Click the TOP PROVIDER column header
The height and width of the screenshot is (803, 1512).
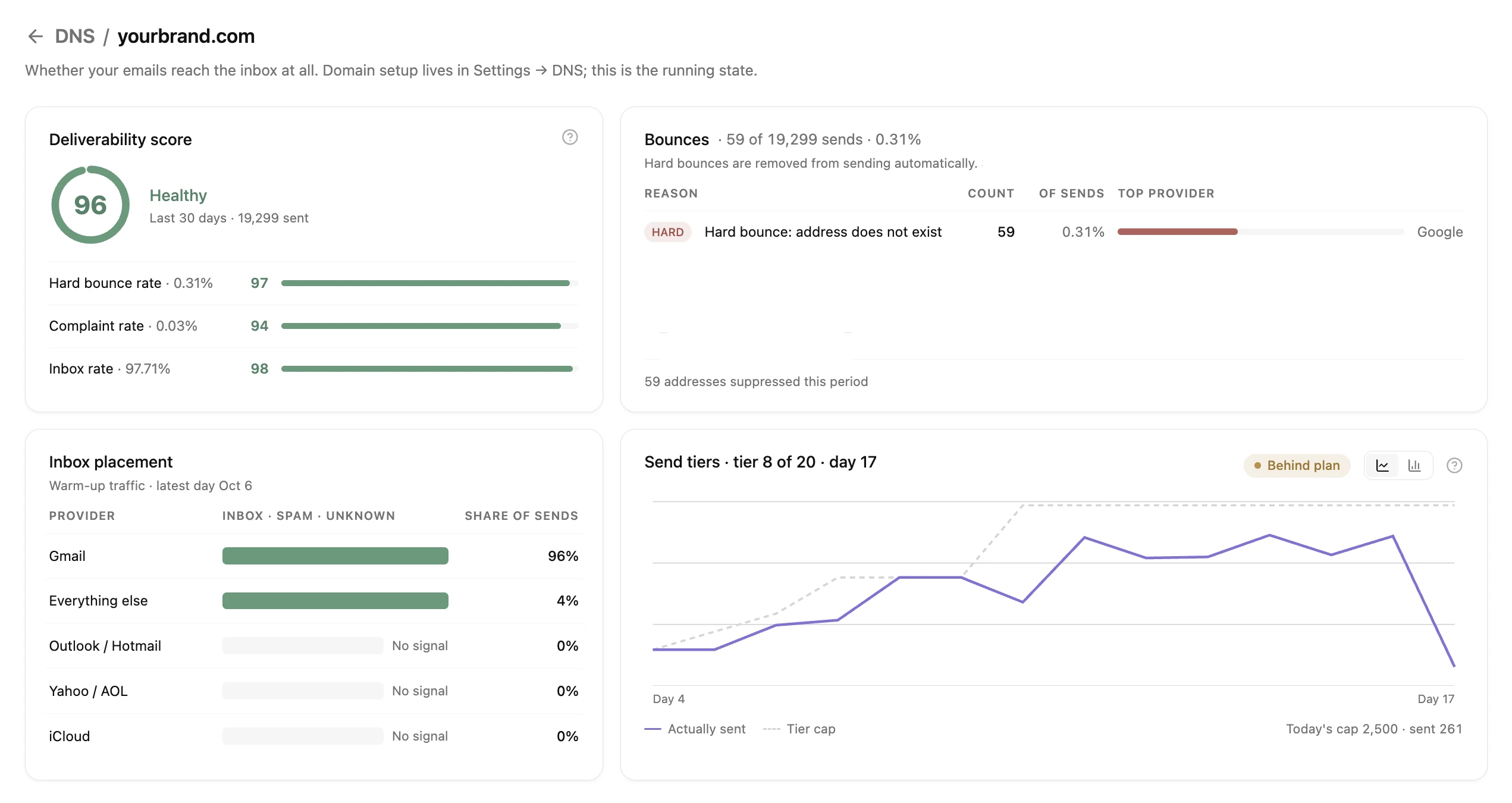pos(1166,193)
